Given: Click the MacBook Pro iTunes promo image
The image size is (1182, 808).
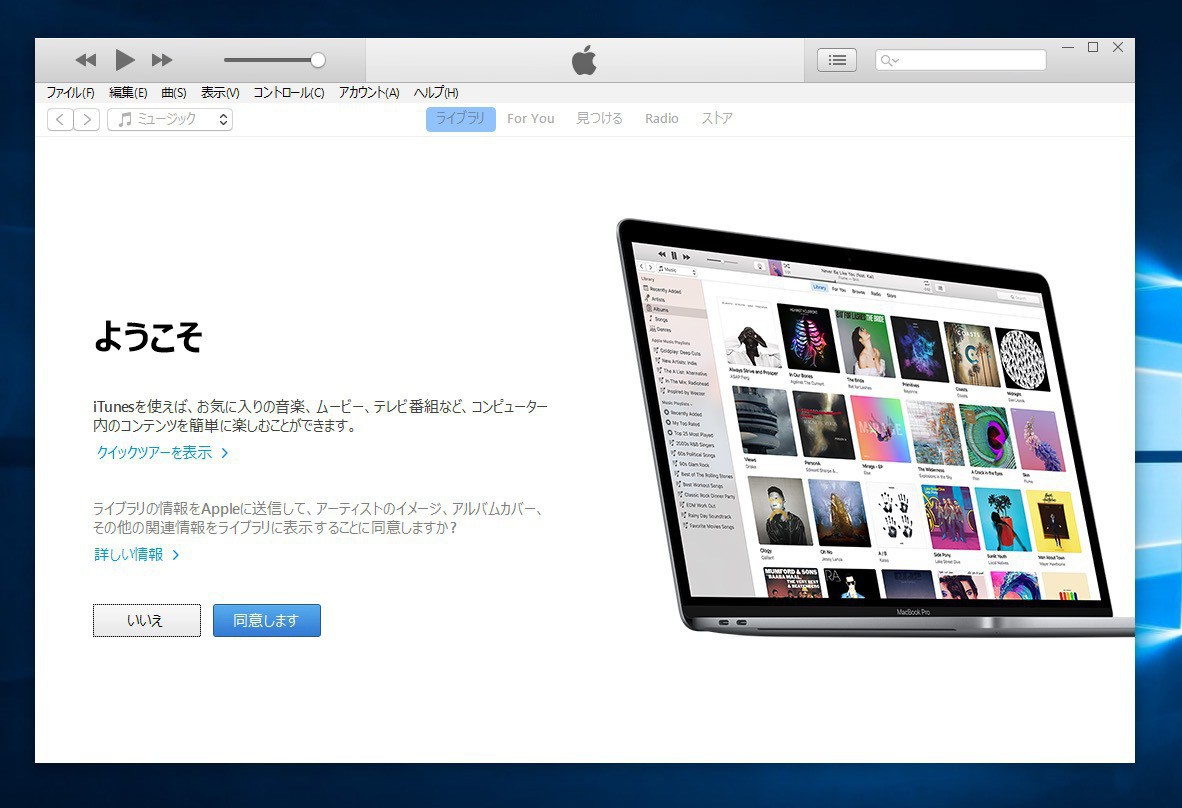Looking at the screenshot, I should [x=874, y=427].
